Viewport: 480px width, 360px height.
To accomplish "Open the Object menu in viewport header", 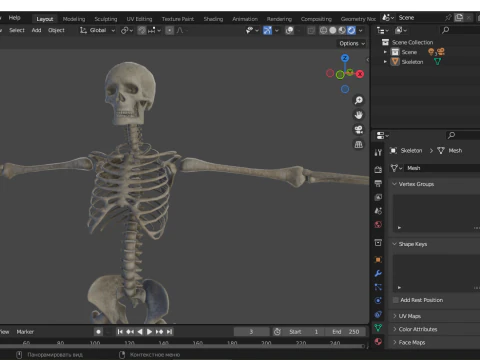I will click(56, 30).
